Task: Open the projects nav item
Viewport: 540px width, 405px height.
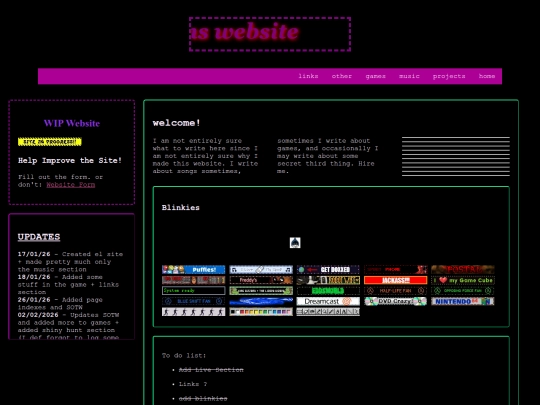Action: click(449, 76)
